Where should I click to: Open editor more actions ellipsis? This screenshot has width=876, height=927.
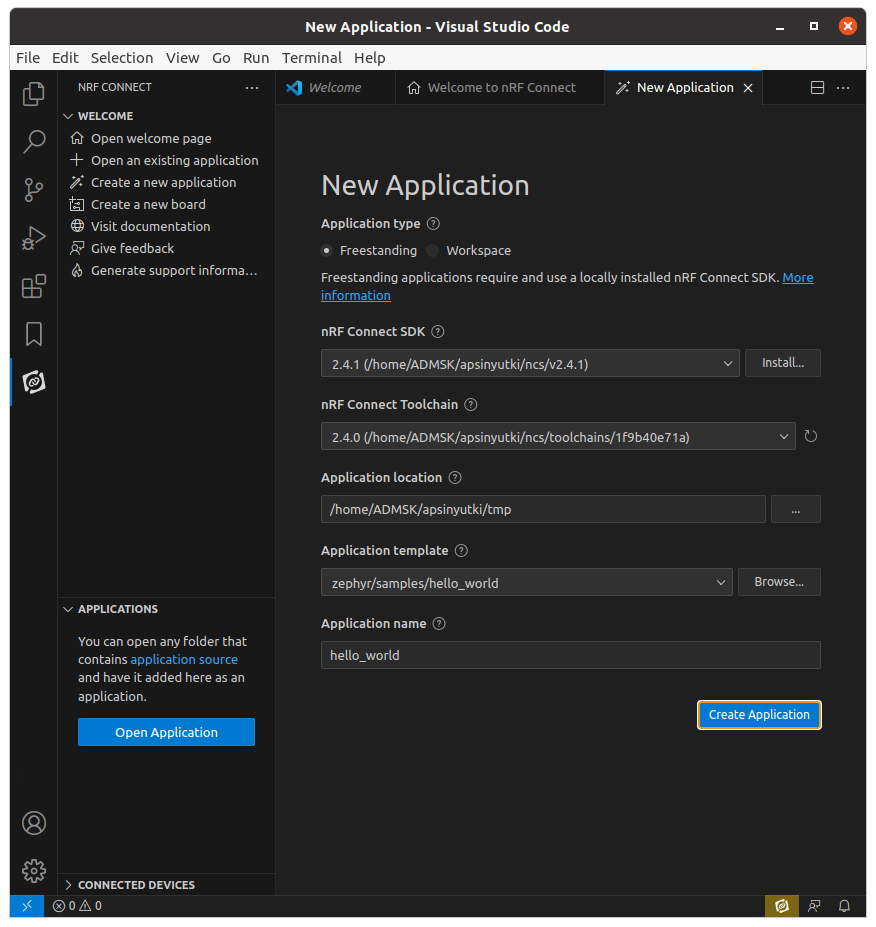pos(843,87)
